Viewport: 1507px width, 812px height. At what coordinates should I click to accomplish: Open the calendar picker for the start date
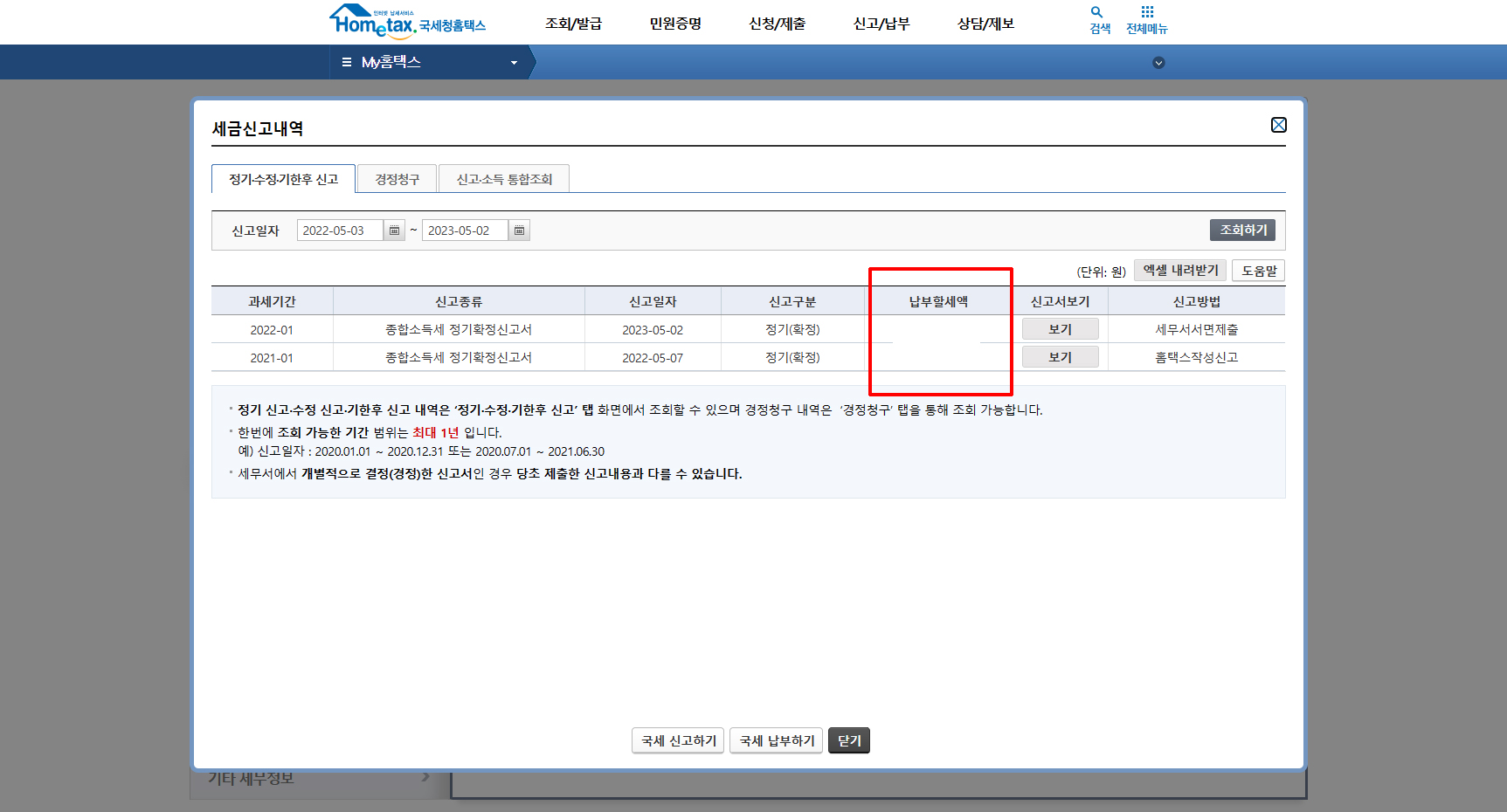click(x=394, y=230)
